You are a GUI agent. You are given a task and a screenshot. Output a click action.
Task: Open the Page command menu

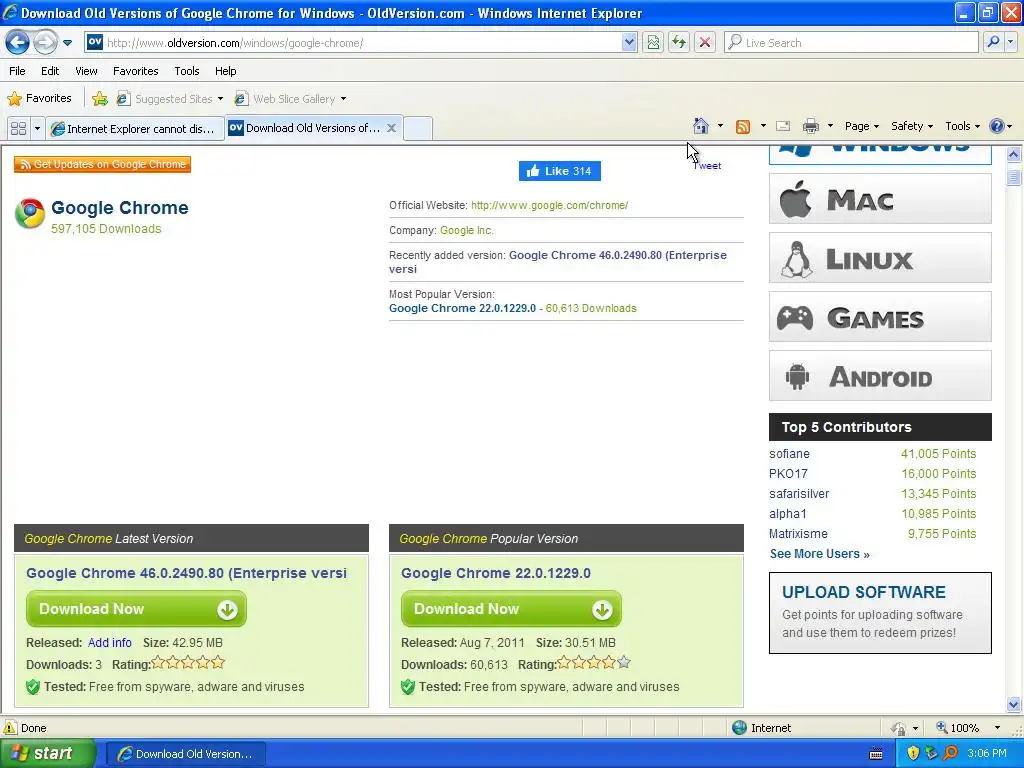pos(862,126)
